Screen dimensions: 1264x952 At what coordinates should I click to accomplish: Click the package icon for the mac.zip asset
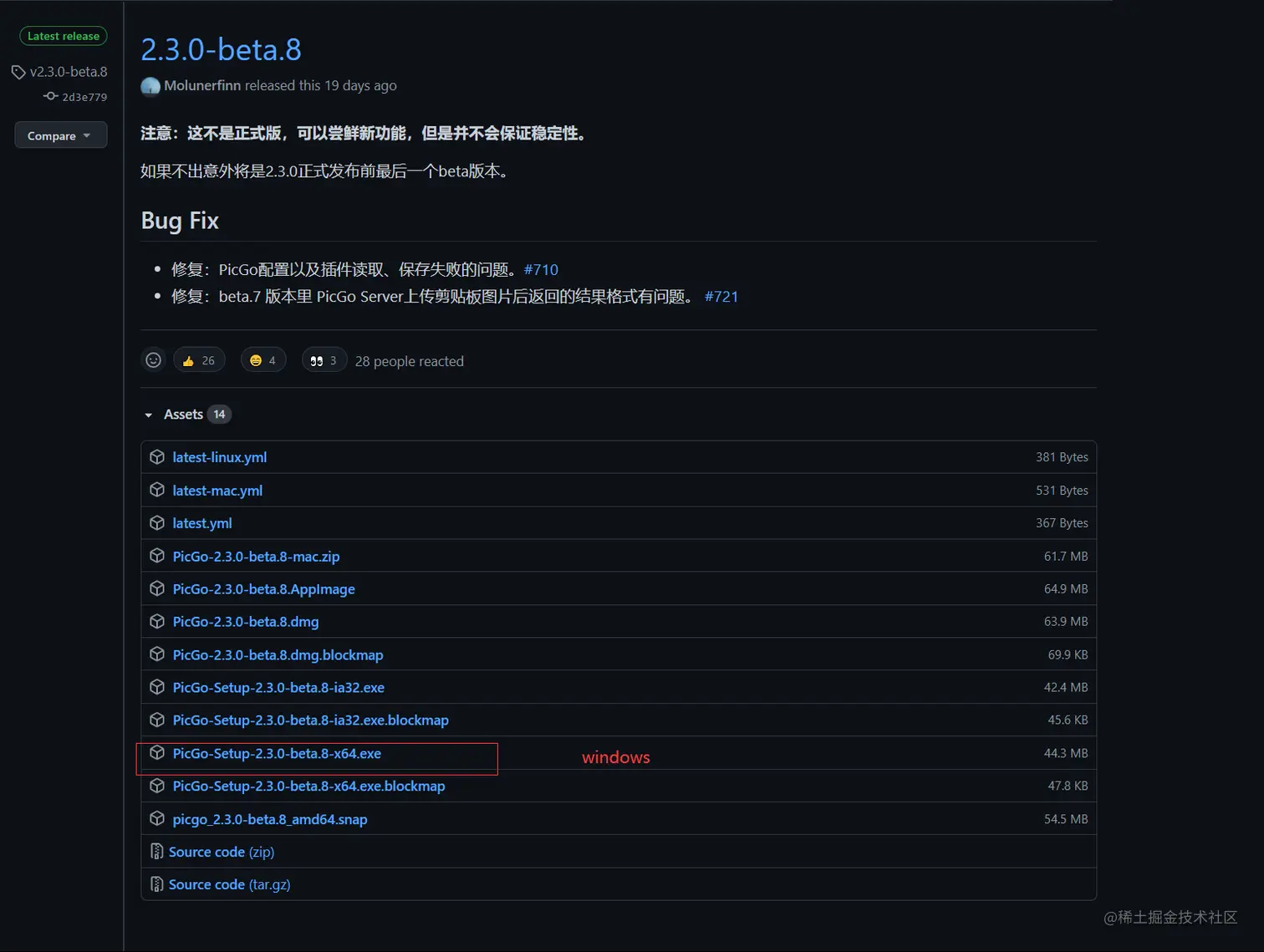(x=157, y=556)
